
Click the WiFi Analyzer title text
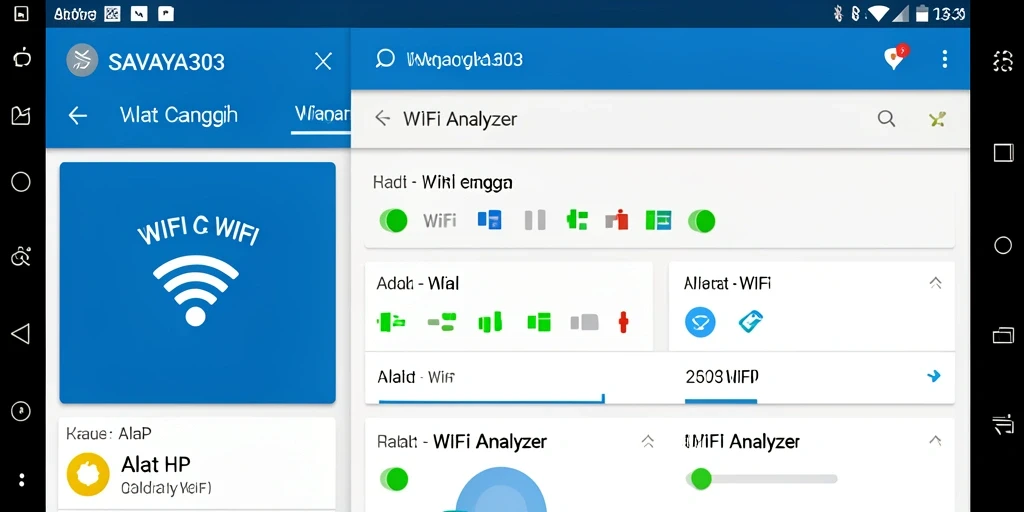click(460, 119)
